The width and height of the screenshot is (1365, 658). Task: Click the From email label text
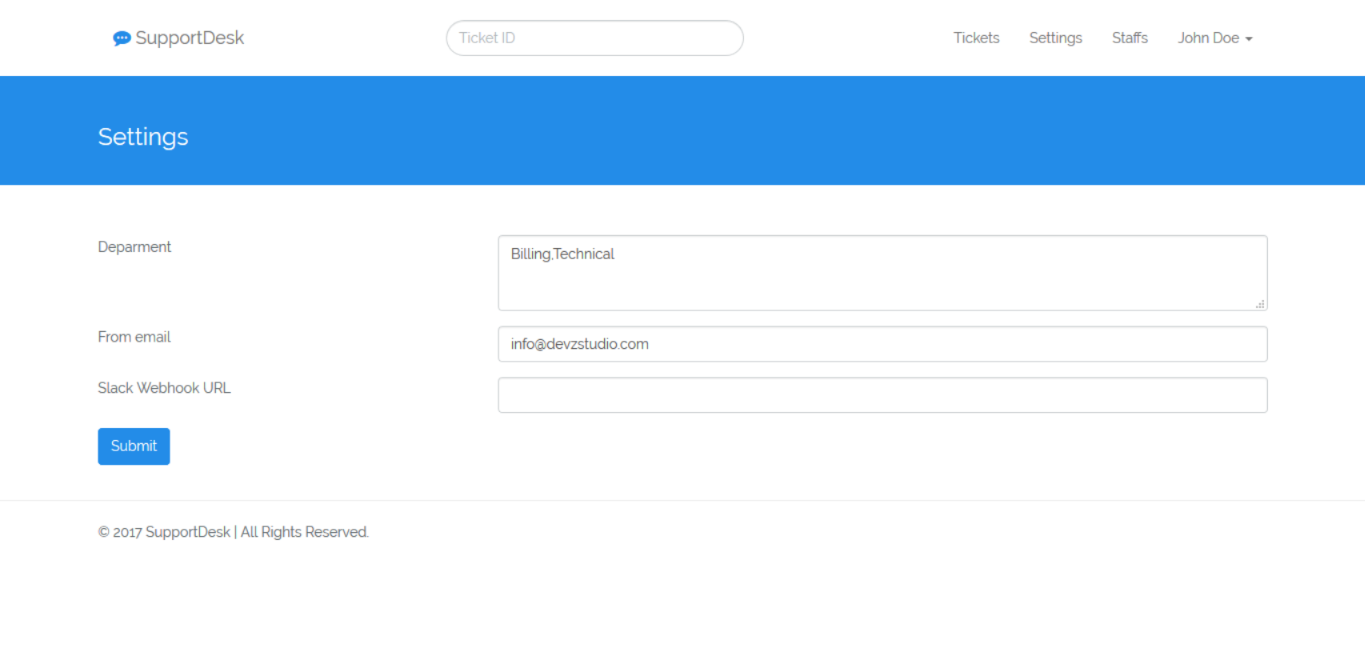pos(134,337)
